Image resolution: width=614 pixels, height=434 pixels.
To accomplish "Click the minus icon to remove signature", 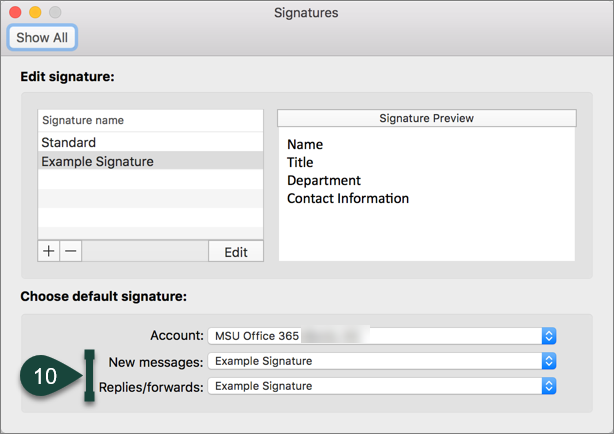I will (71, 252).
